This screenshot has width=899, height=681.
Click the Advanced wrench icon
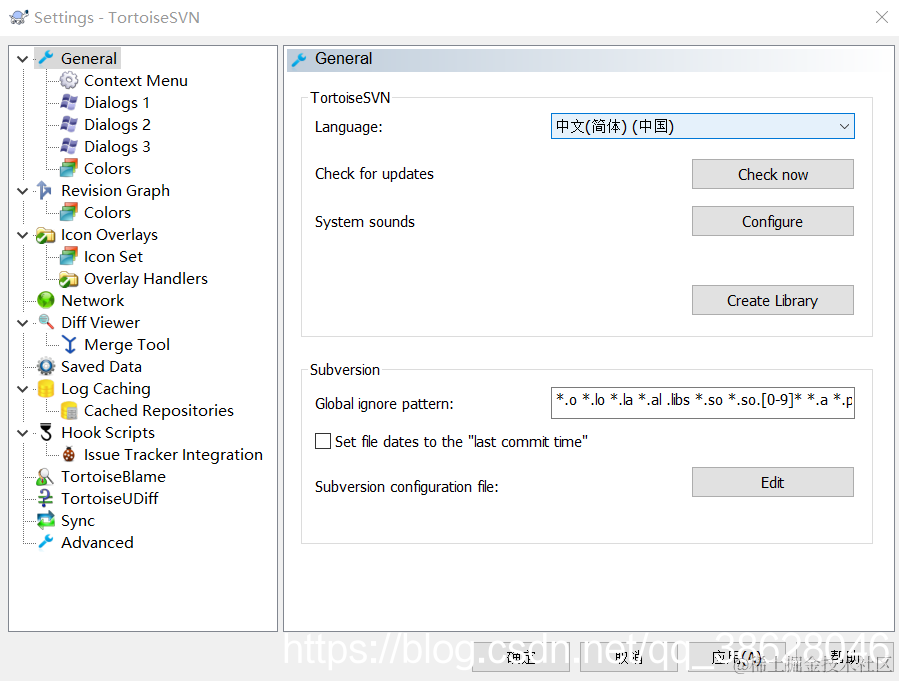(x=46, y=542)
